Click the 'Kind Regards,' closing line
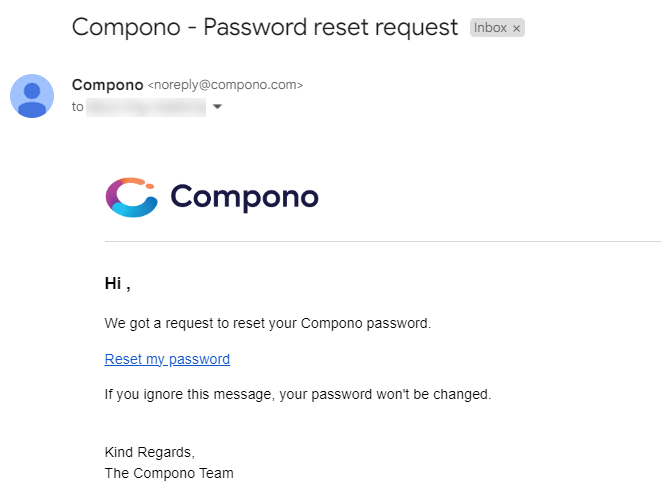 (x=150, y=452)
